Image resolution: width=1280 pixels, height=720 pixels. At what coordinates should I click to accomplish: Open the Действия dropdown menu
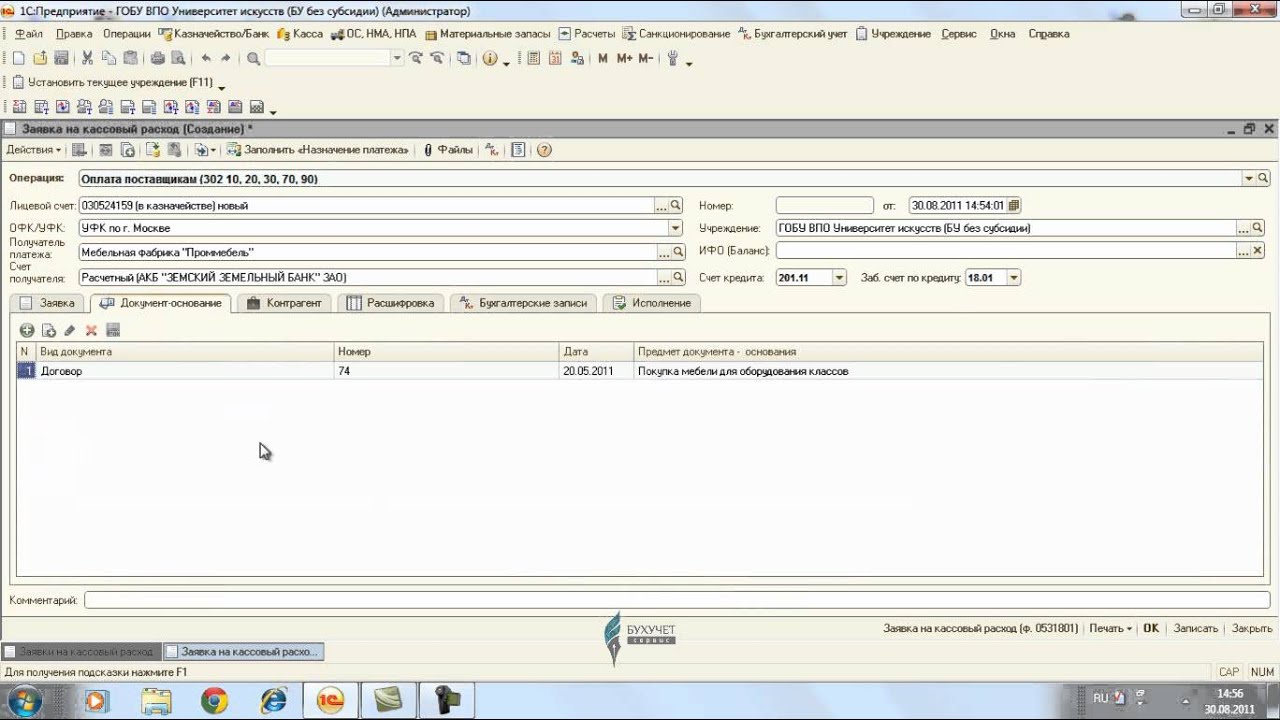[x=33, y=150]
